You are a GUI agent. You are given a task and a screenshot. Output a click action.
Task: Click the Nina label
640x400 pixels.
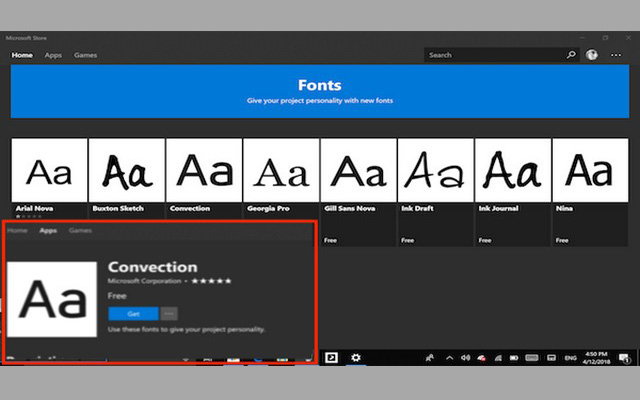564,208
